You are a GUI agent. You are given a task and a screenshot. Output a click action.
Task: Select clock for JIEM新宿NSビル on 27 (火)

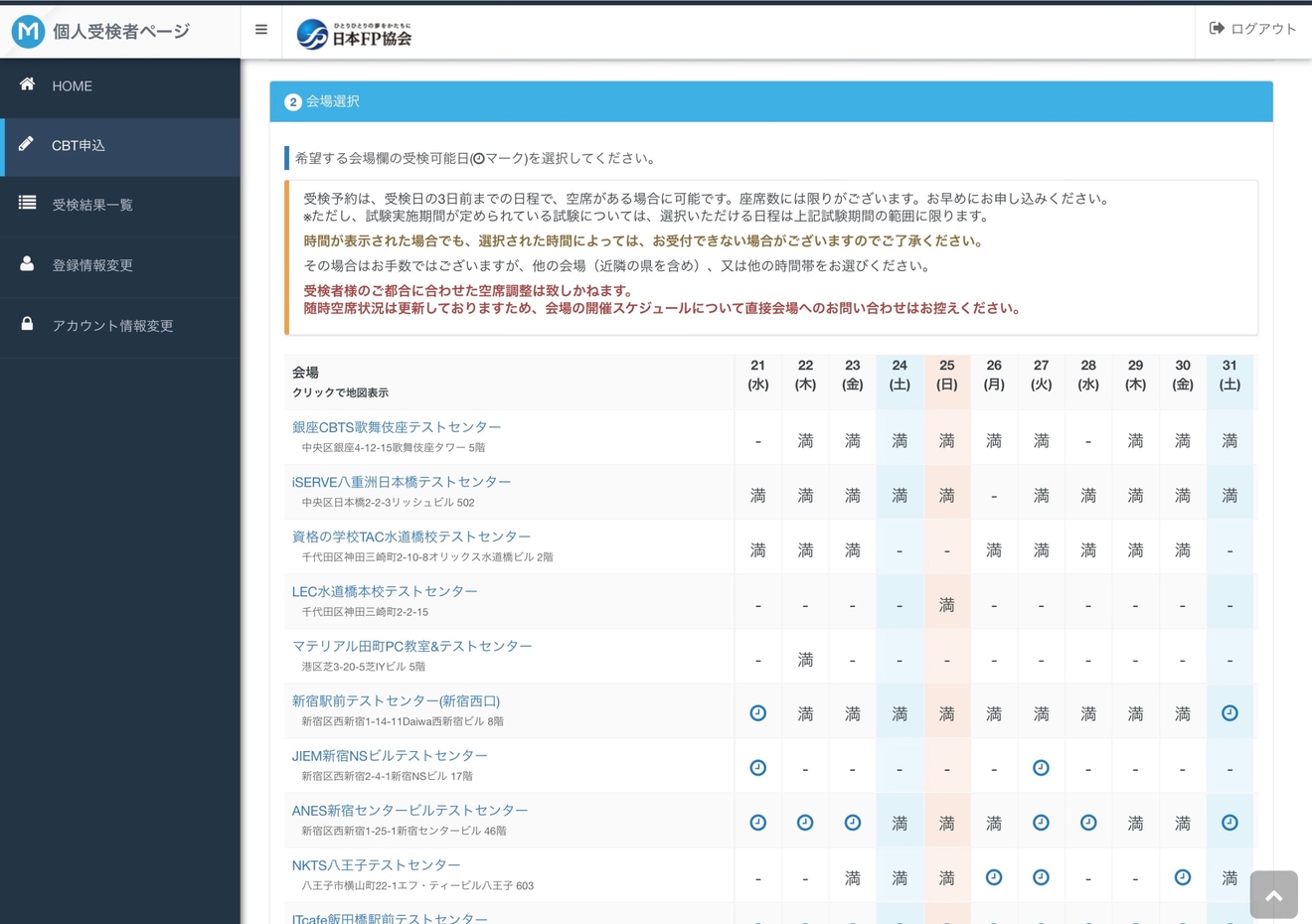tap(1041, 768)
